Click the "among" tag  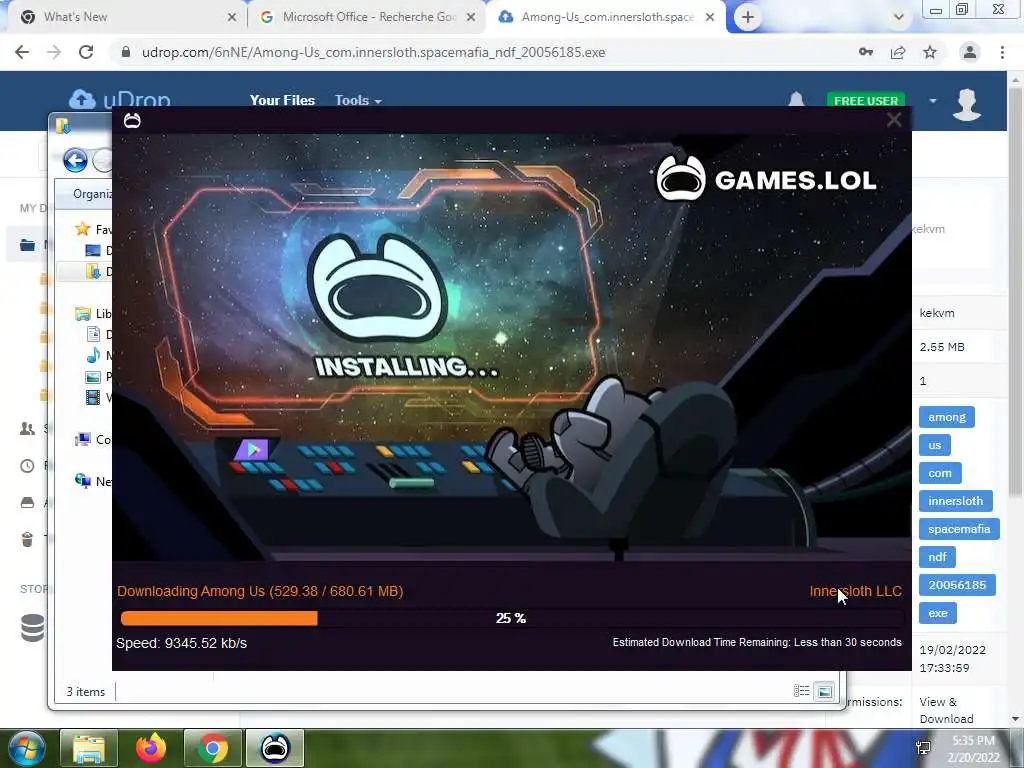pyautogui.click(x=947, y=417)
